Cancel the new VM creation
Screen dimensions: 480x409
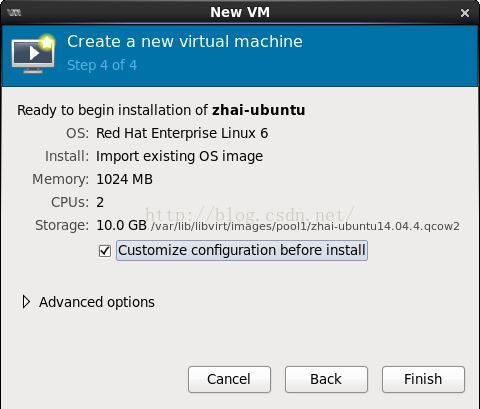click(x=229, y=379)
